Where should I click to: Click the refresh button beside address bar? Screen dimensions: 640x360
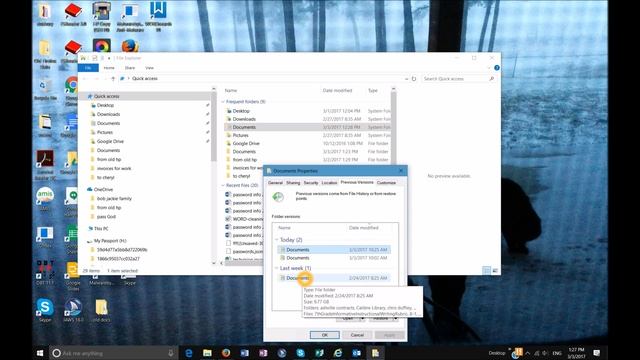coord(414,78)
